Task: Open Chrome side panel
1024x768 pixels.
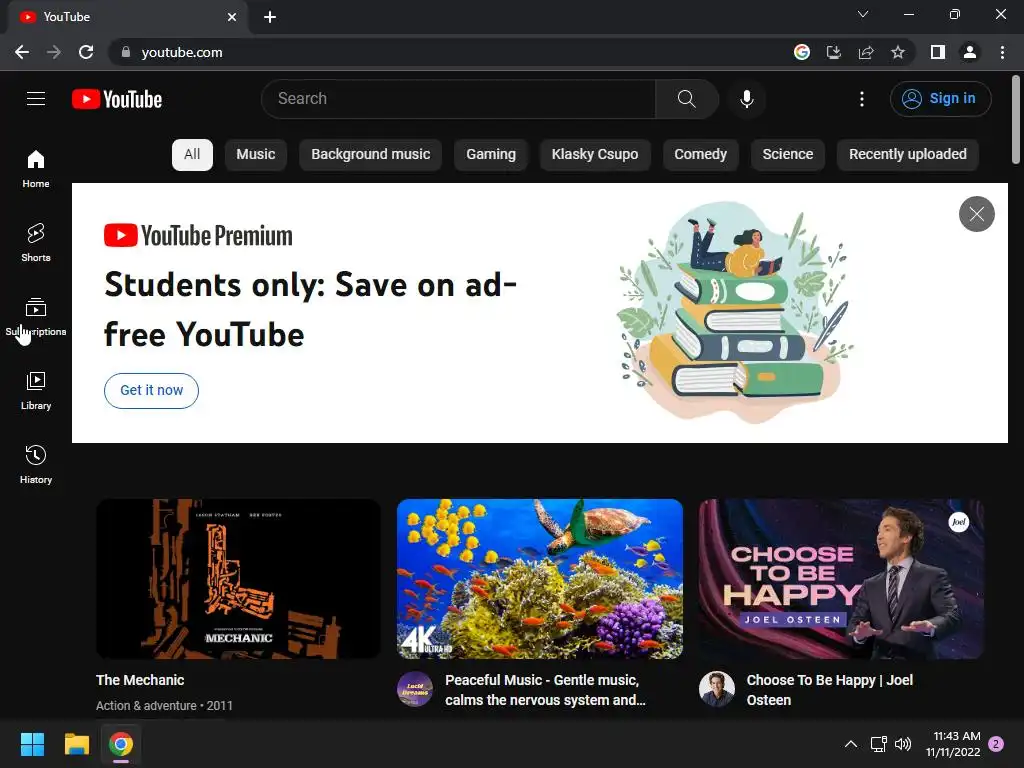Action: coord(938,52)
